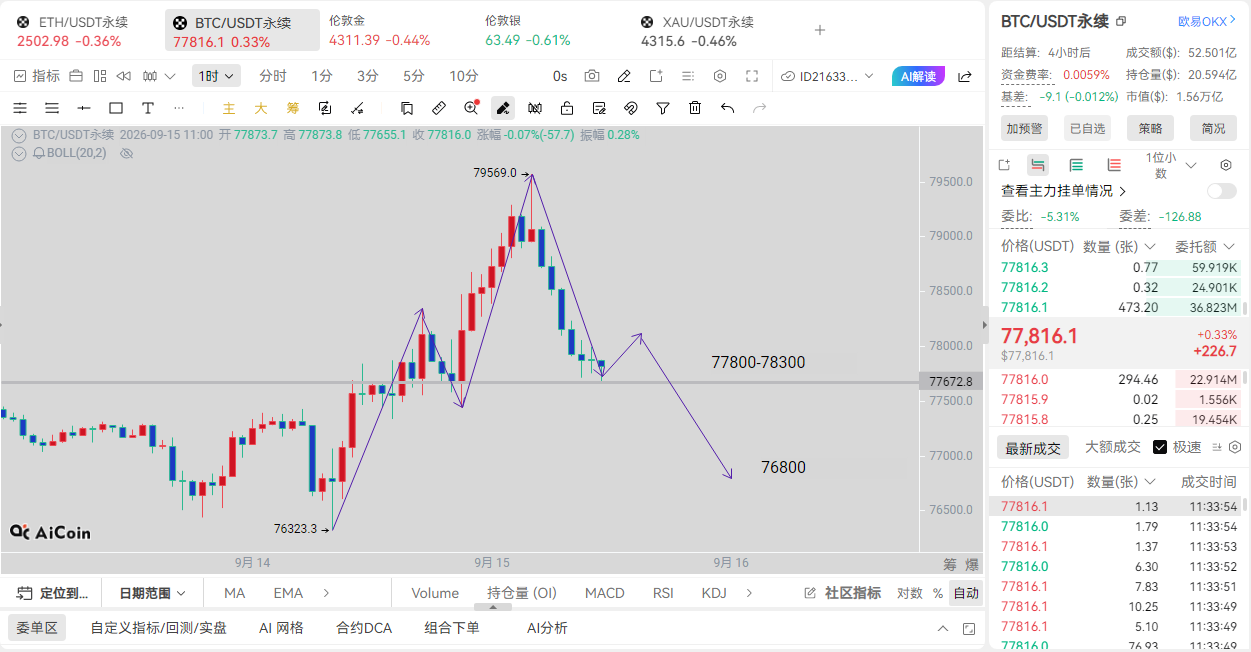Image resolution: width=1251 pixels, height=652 pixels.
Task: Take a chart screenshot with camera icon
Action: pos(592,76)
